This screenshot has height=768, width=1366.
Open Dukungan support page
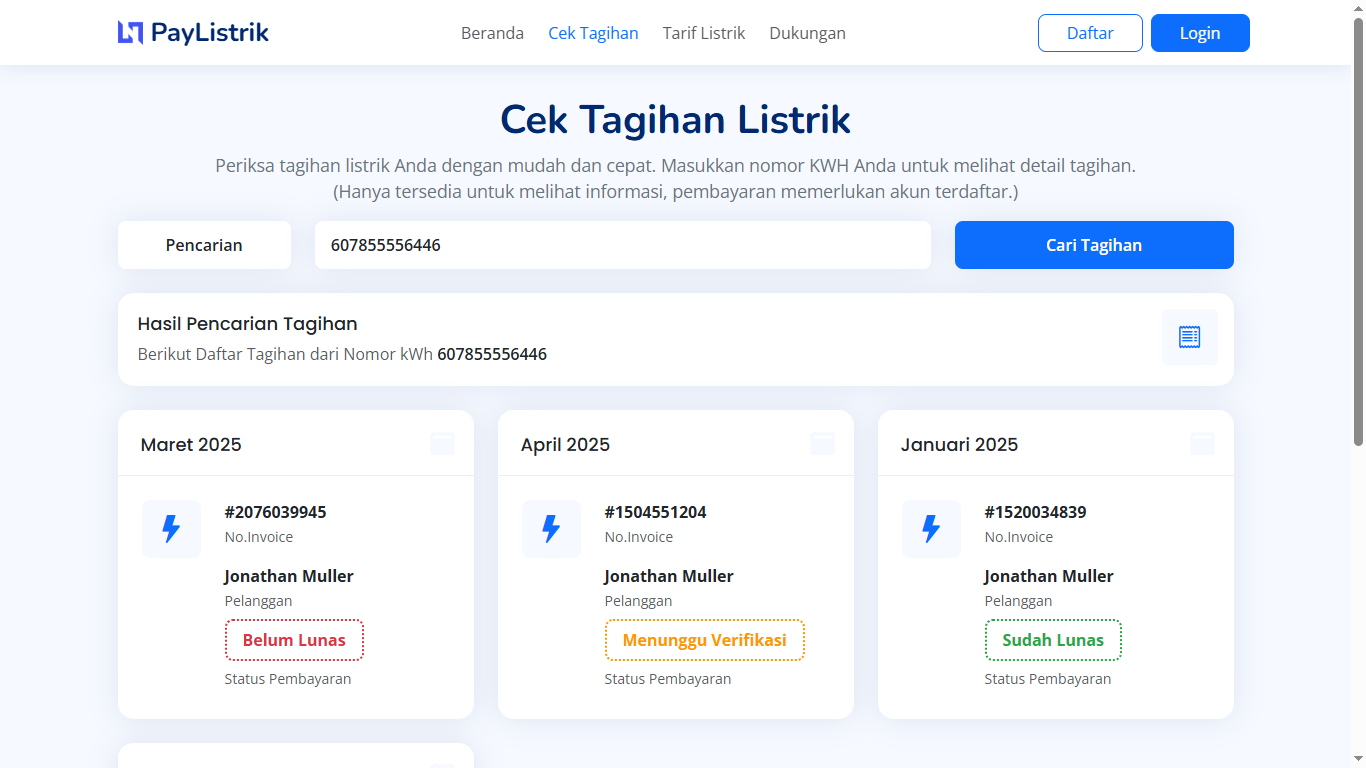coord(807,33)
